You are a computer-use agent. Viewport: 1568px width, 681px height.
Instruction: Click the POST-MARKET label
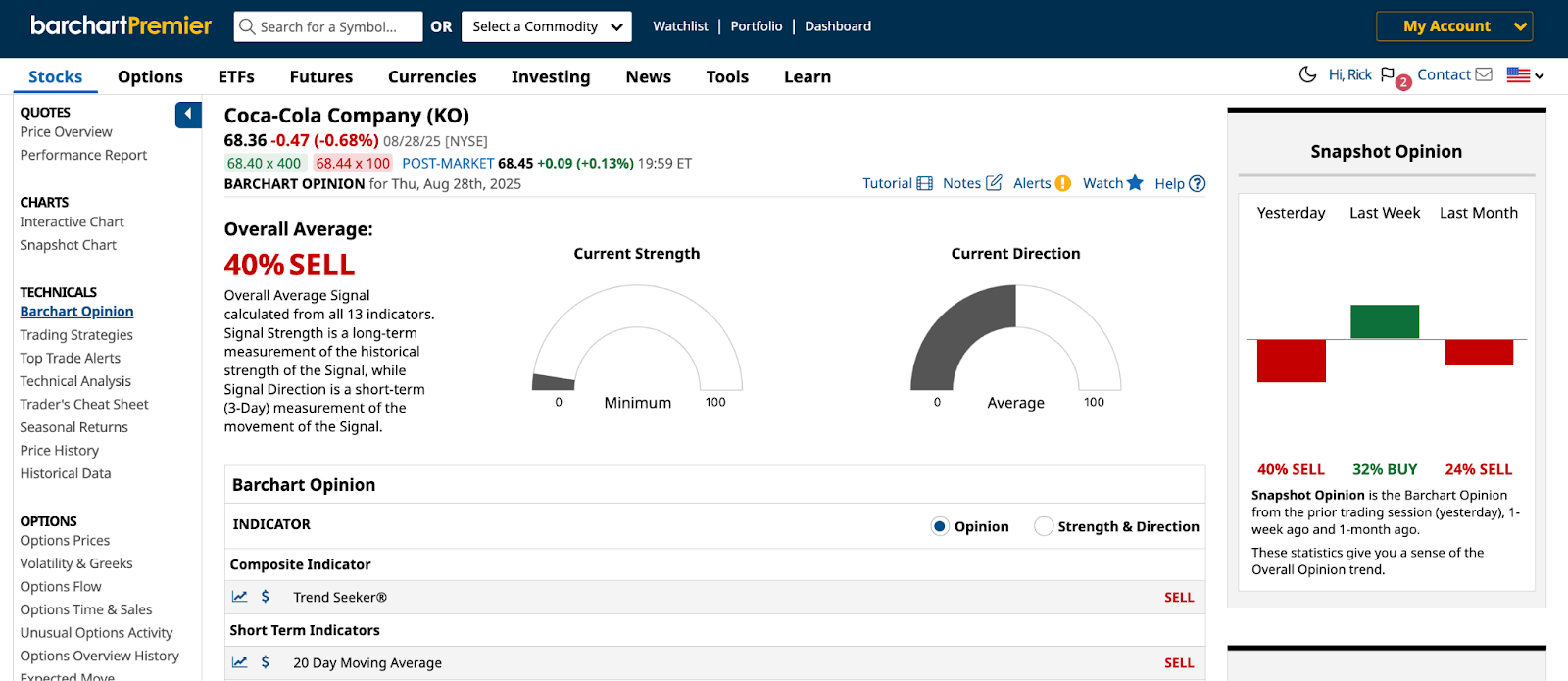[x=448, y=164]
